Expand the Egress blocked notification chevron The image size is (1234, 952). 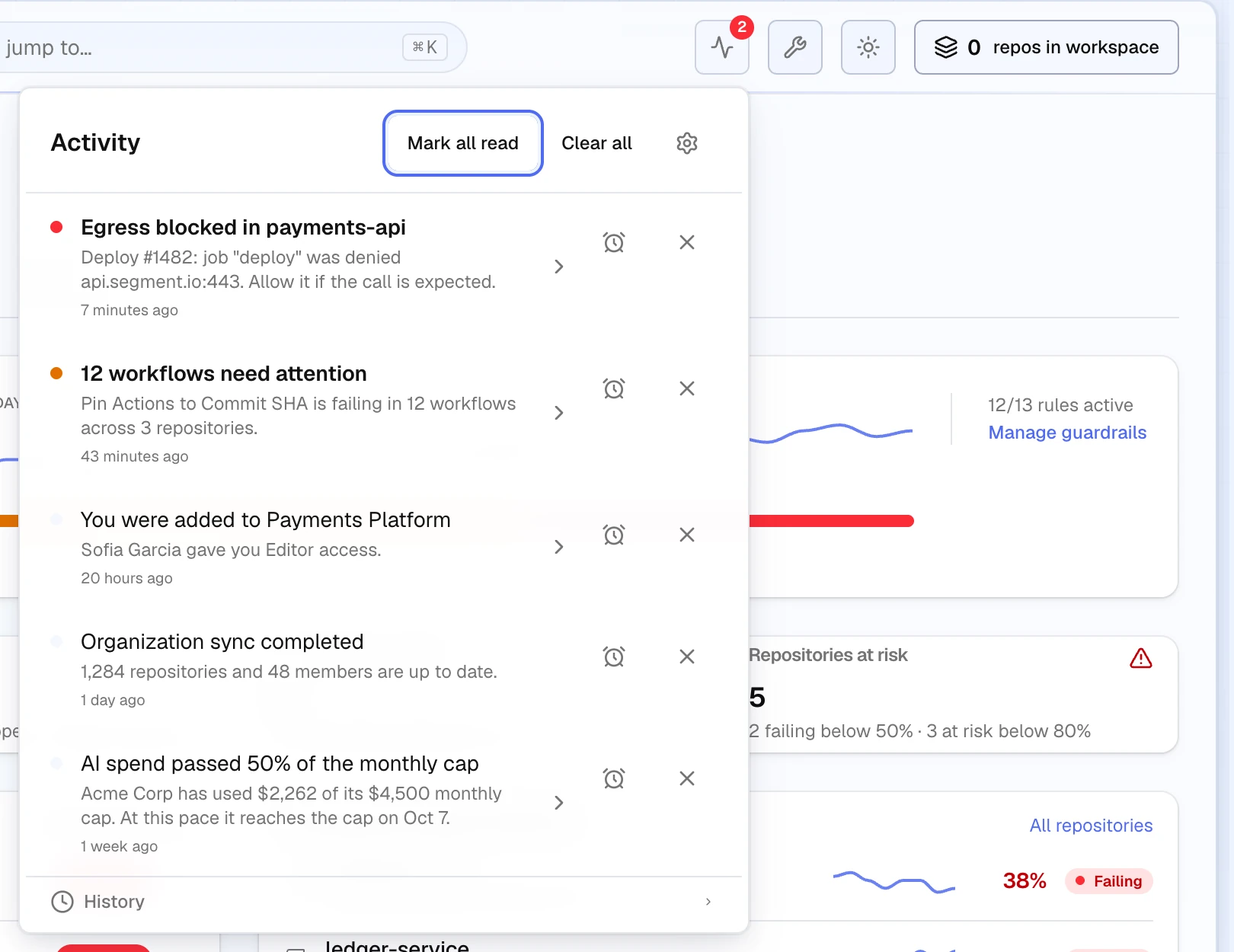tap(559, 267)
